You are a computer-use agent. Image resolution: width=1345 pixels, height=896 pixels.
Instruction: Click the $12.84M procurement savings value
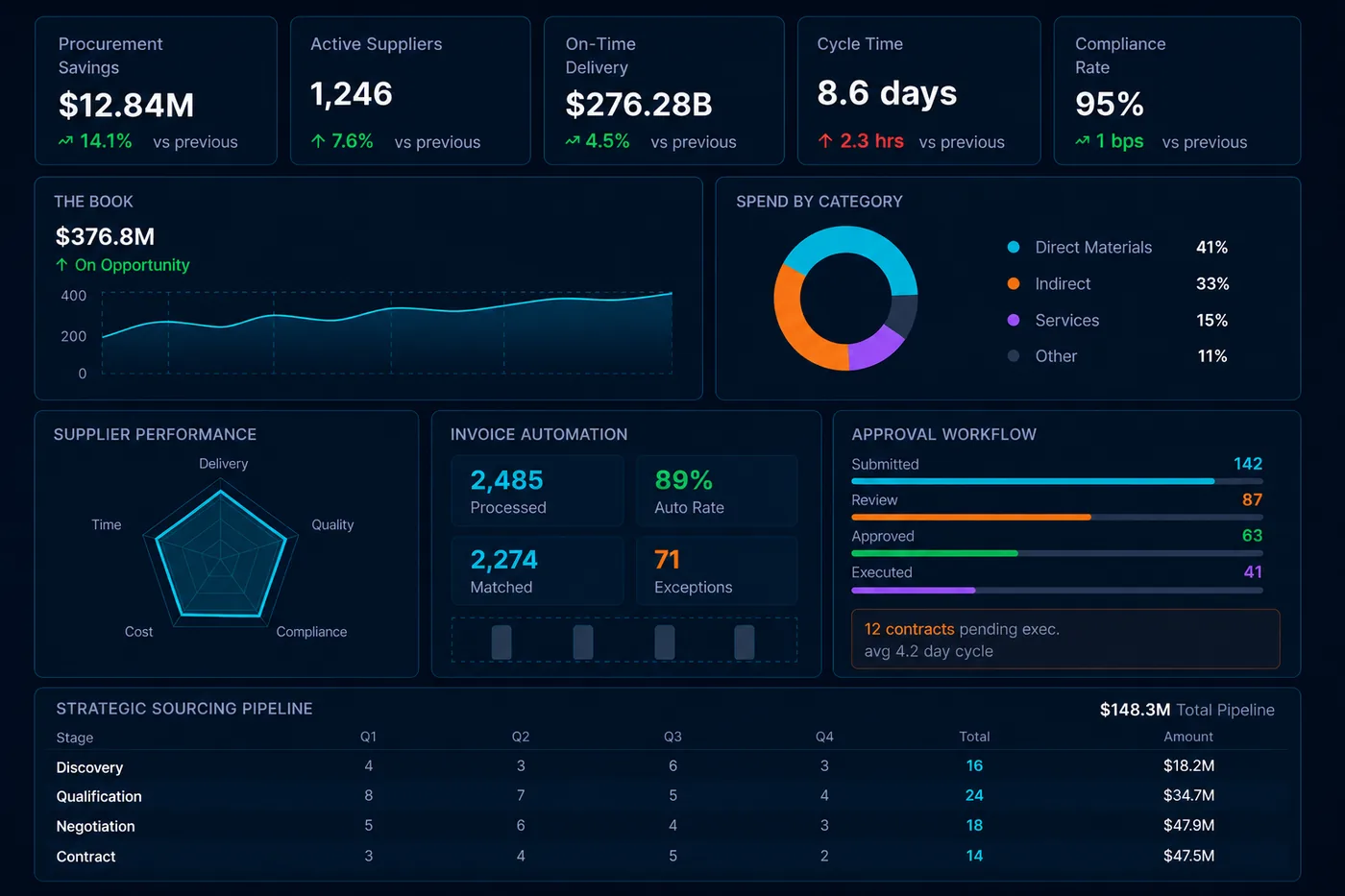(x=126, y=105)
